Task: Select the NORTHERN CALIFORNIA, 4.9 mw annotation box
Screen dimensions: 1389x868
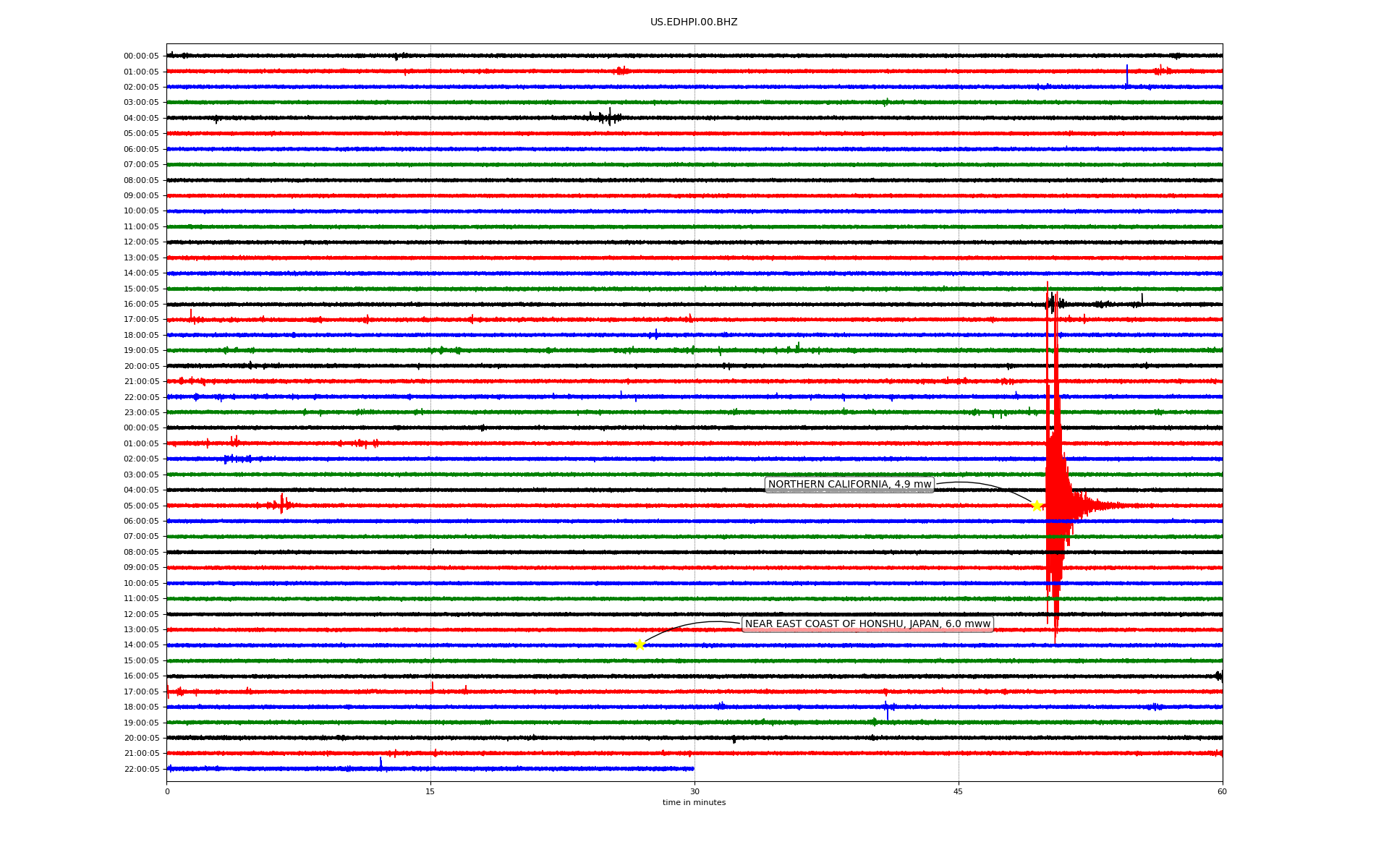Action: [849, 485]
